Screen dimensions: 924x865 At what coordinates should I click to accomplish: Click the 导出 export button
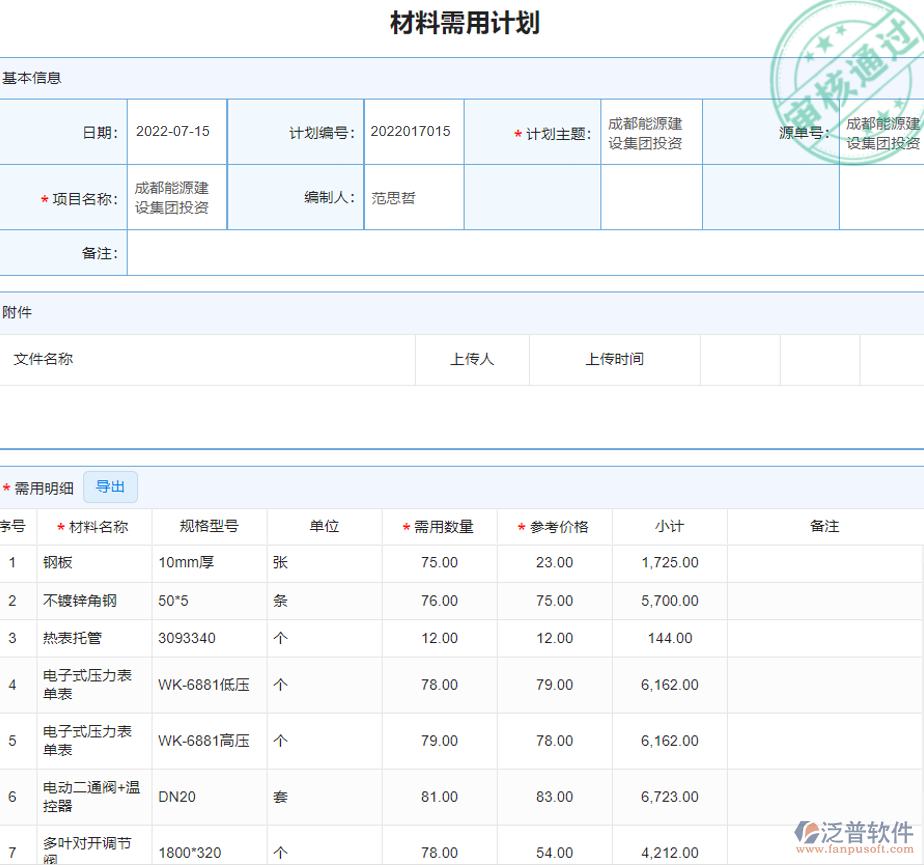click(110, 487)
